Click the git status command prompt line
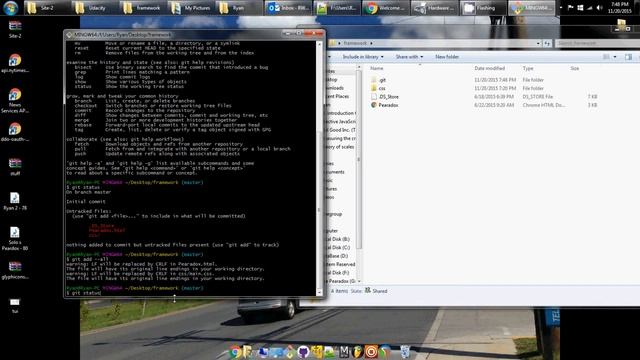640x360 pixels. coord(84,293)
